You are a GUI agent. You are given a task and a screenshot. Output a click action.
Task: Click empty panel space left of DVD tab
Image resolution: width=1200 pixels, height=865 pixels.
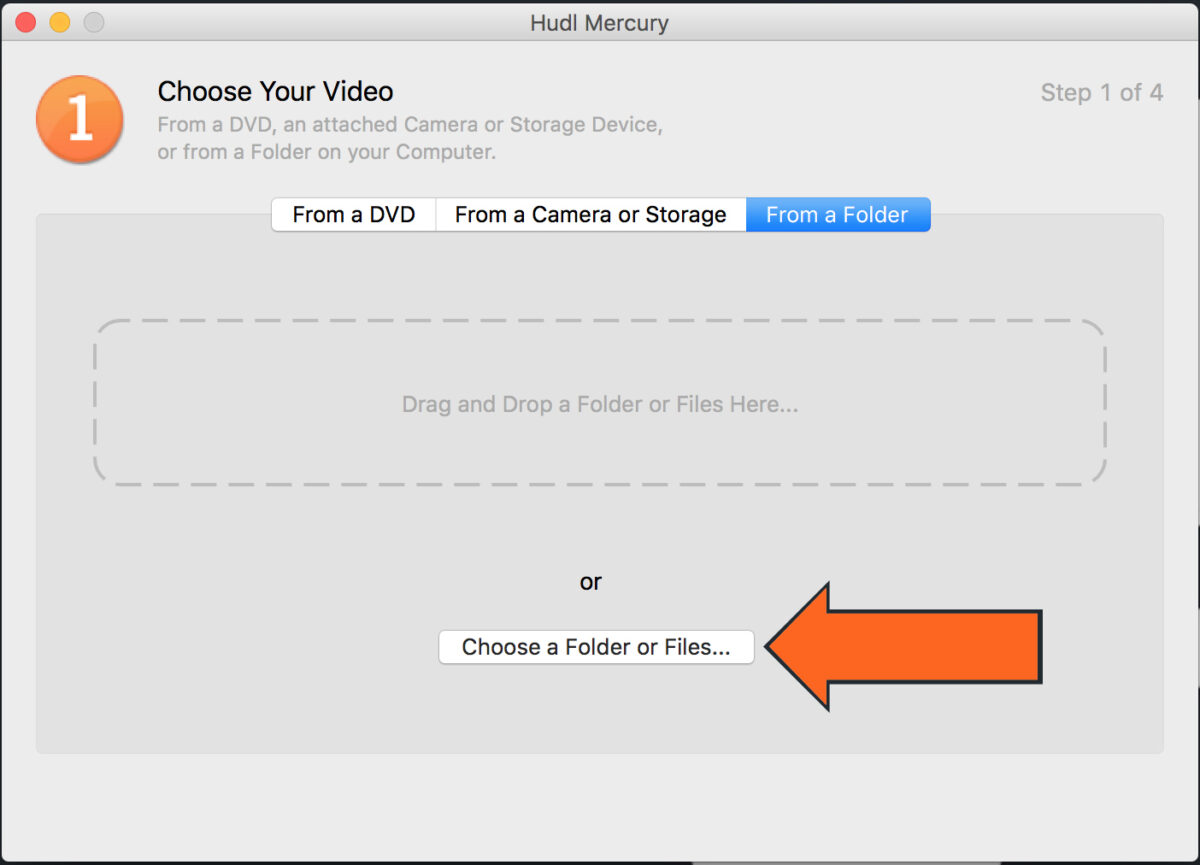point(150,260)
